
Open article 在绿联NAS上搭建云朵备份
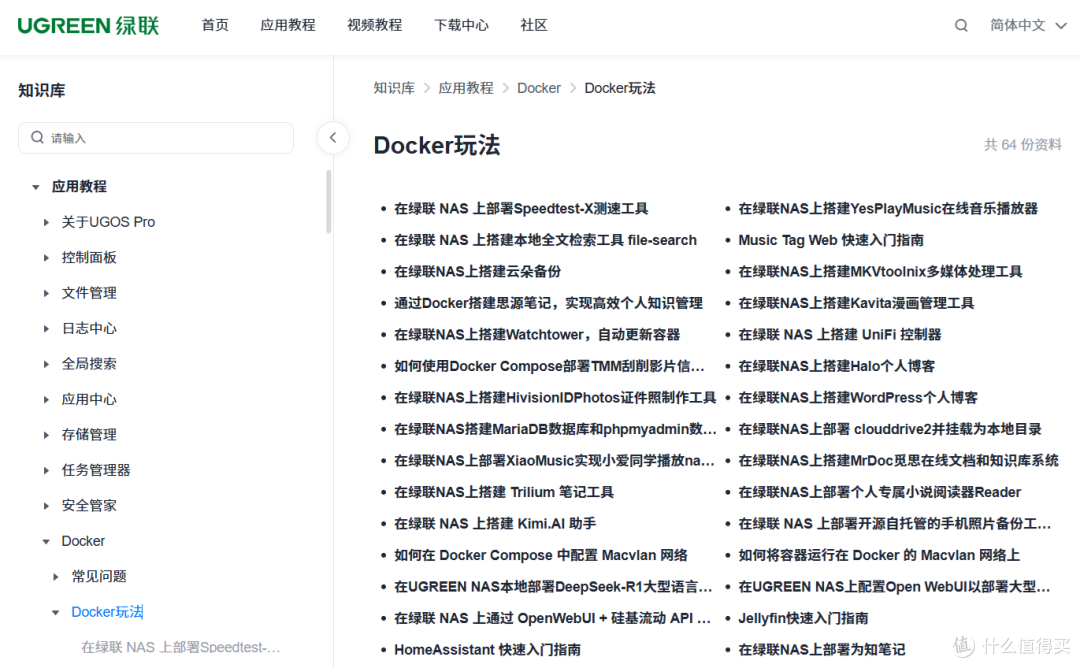tap(477, 272)
